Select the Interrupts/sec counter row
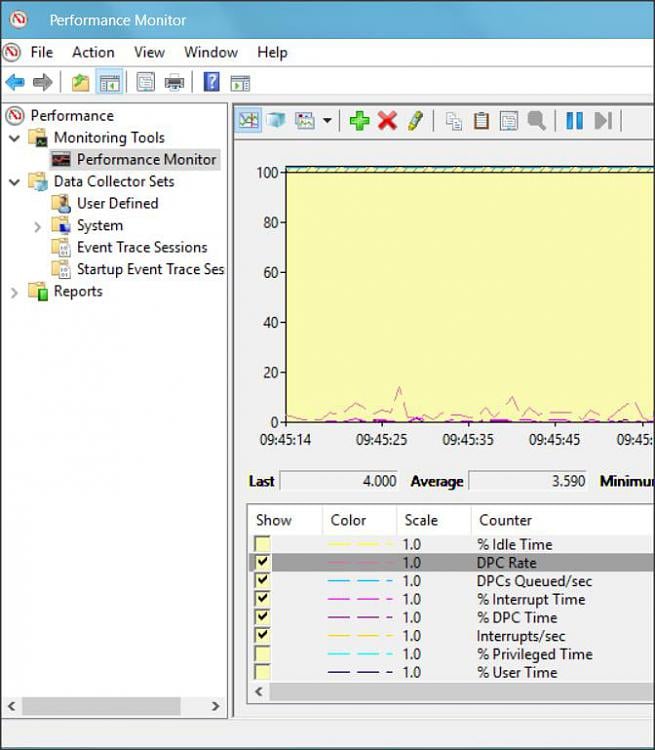 click(451, 636)
